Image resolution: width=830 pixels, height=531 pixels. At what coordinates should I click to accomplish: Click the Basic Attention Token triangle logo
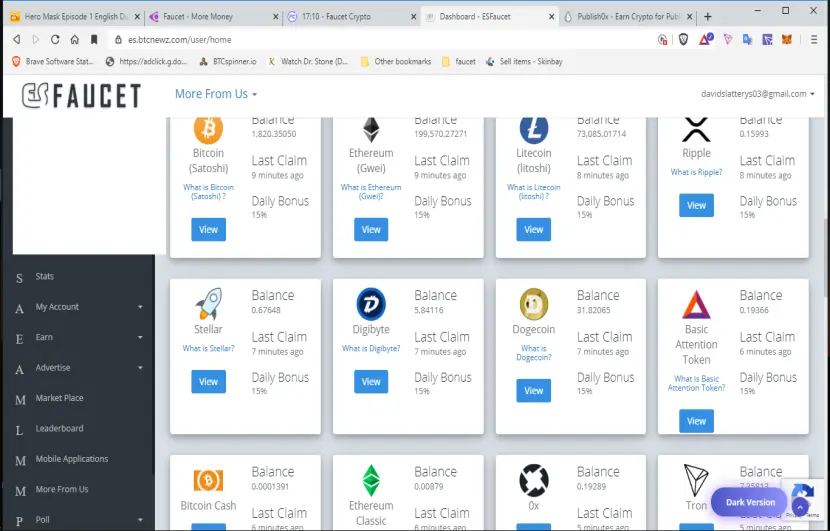[696, 304]
